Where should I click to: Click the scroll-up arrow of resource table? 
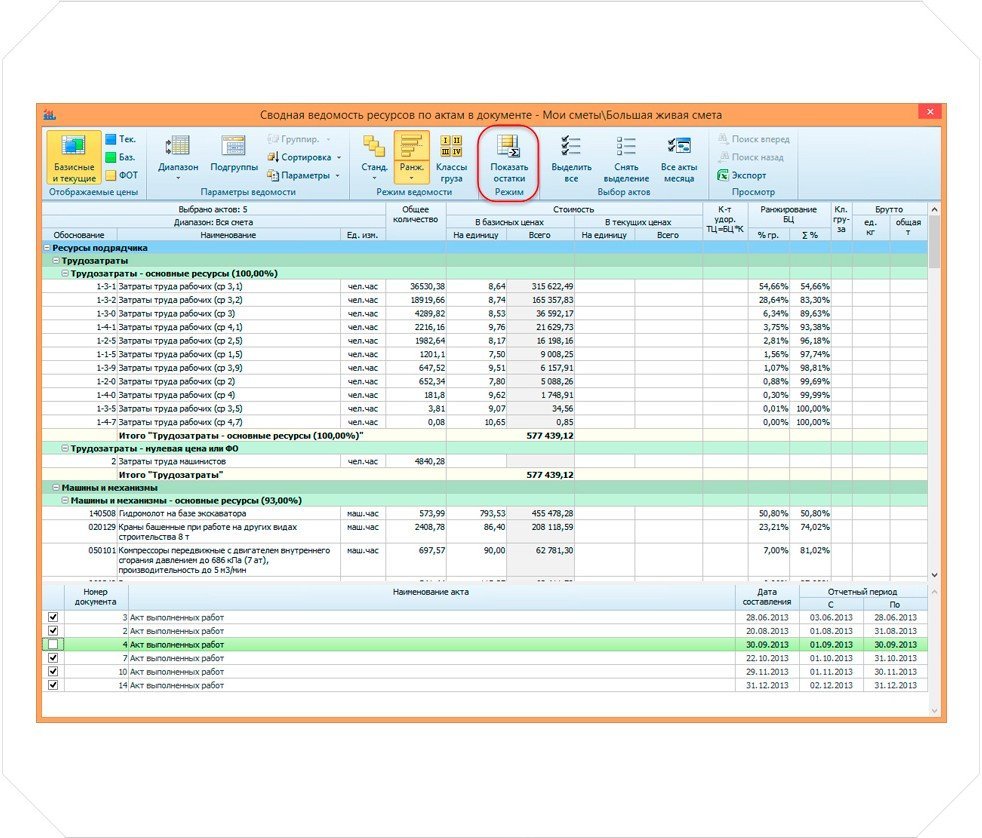tap(934, 209)
